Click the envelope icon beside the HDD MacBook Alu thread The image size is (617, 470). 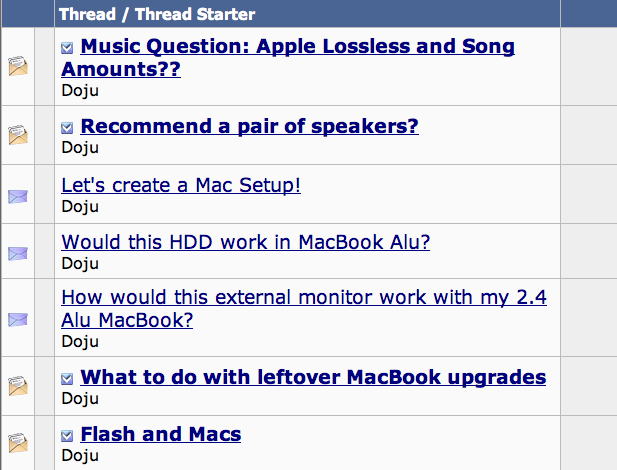[18, 253]
